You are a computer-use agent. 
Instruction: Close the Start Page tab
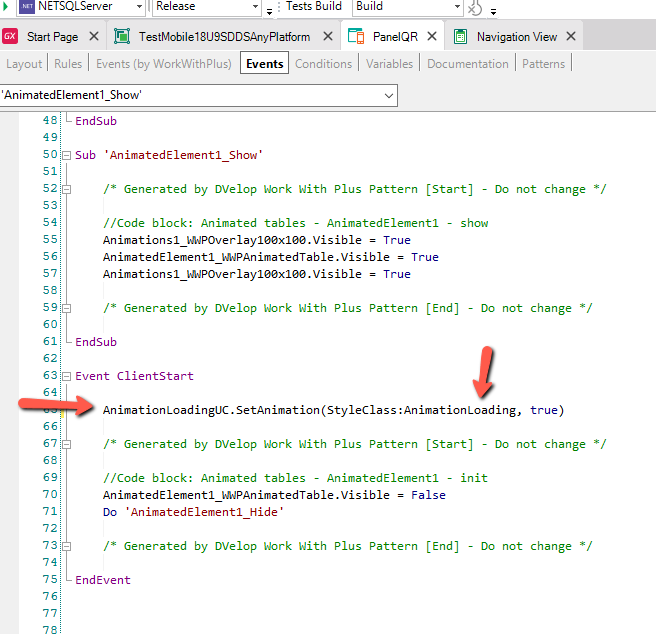pyautogui.click(x=94, y=36)
